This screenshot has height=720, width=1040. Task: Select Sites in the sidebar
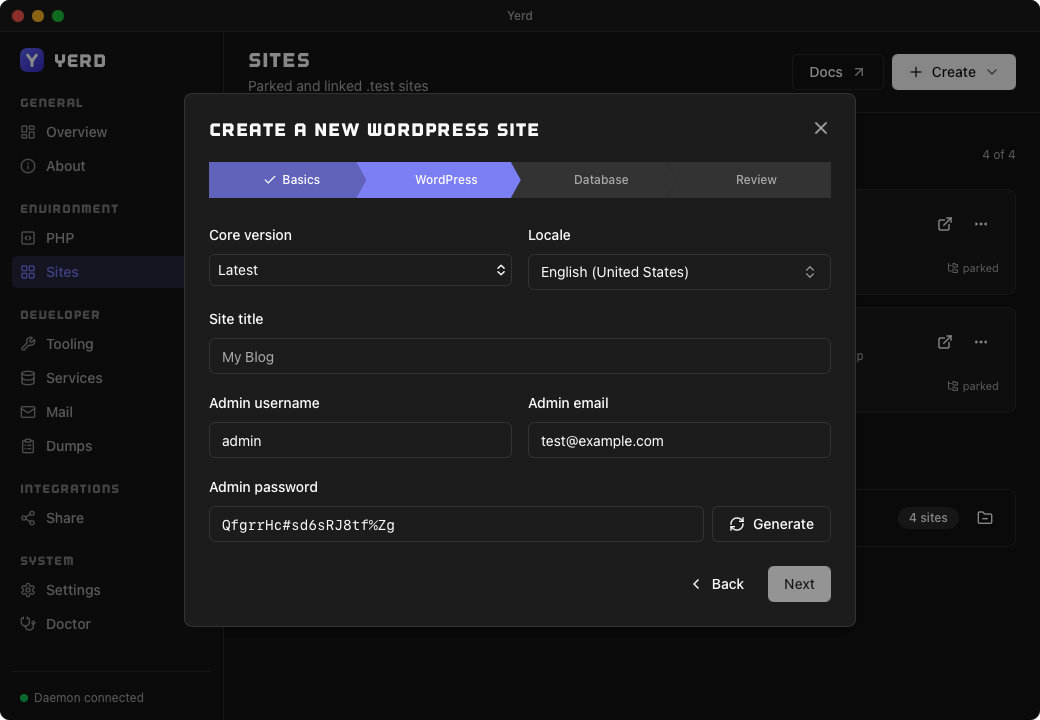click(98, 272)
